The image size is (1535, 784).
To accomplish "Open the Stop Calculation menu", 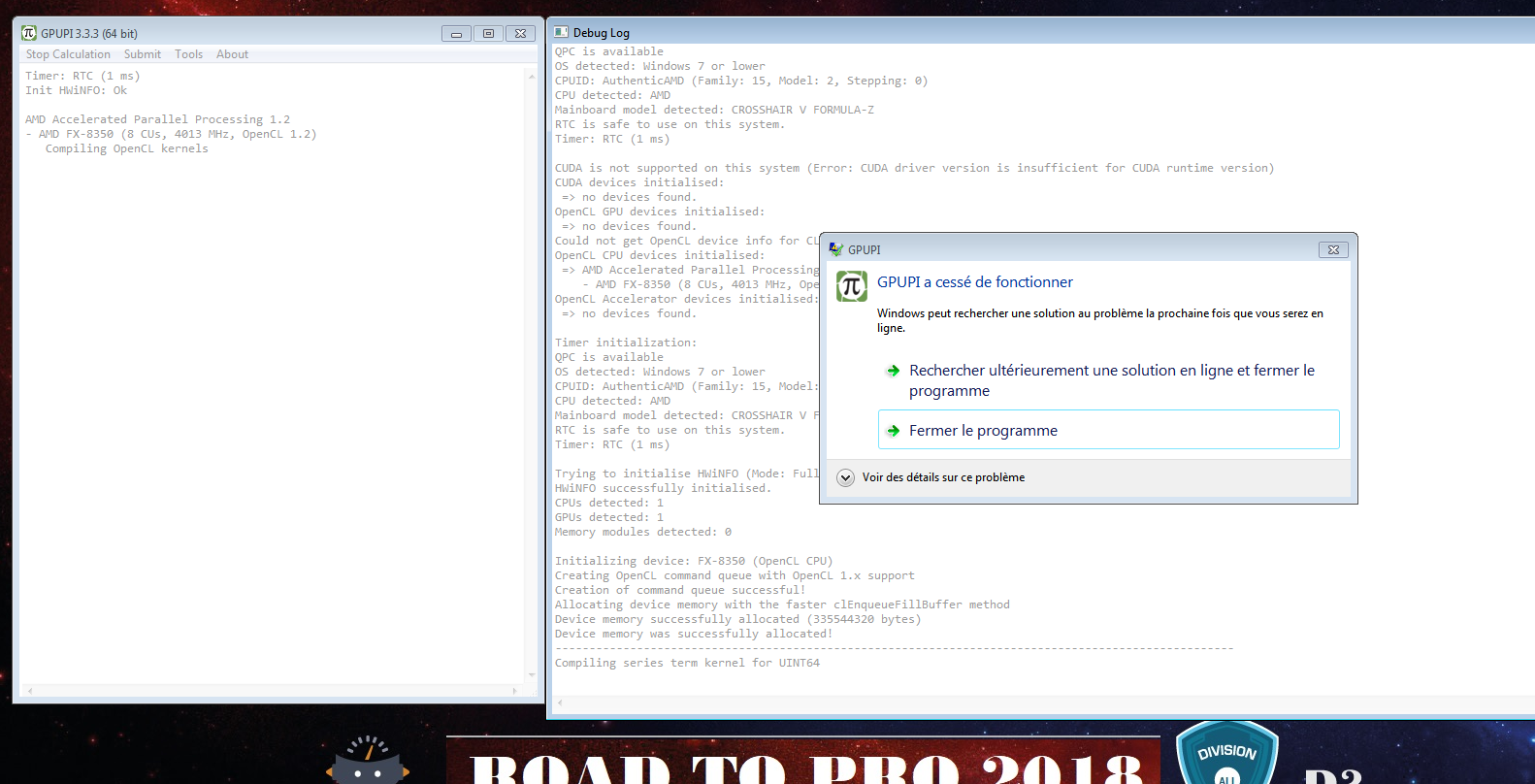I will point(68,54).
